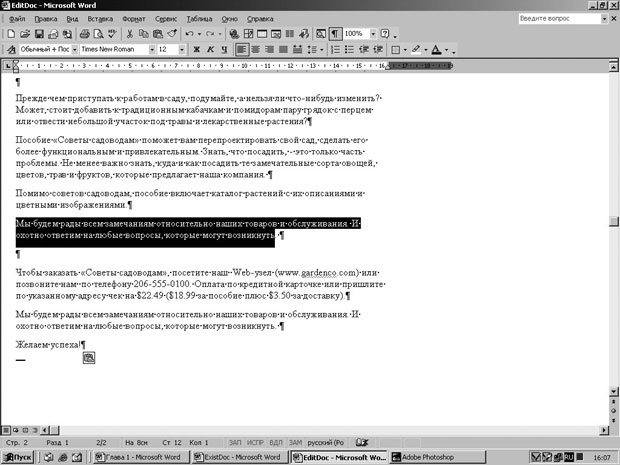Open the line spacing dropdown arrow
This screenshot has height=465, width=620.
pos(321,50)
